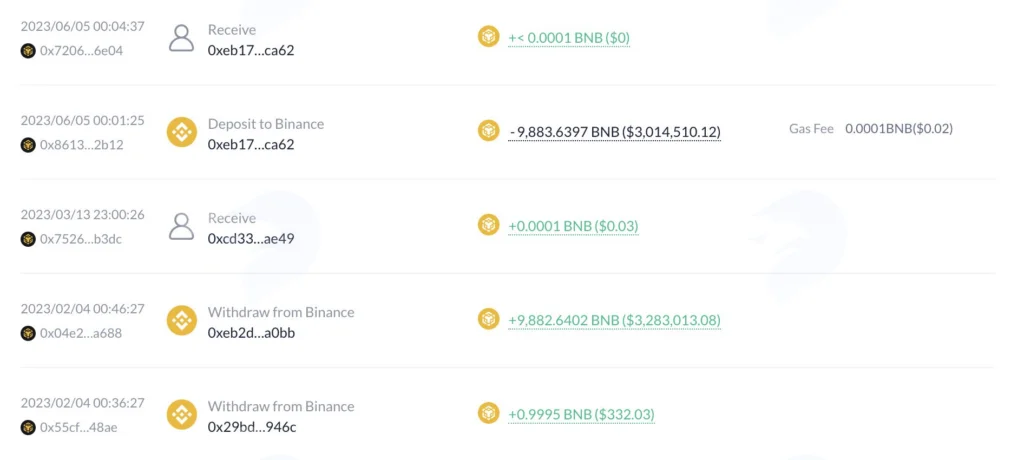1024x460 pixels.
Task: Click the amount +9,882.6402 BNB ($3,283,013.08)
Action: point(615,321)
